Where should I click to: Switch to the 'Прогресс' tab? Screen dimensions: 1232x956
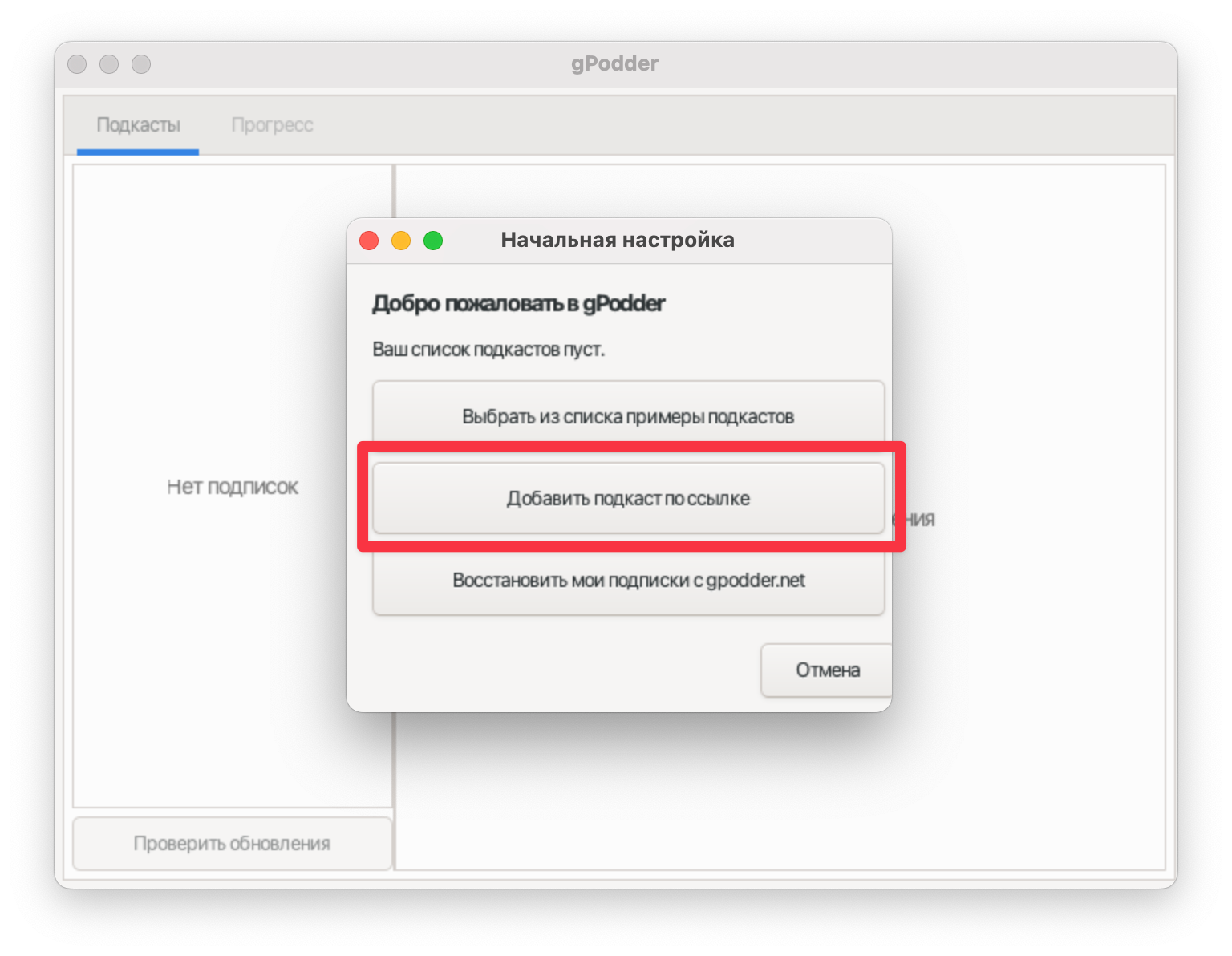[272, 125]
